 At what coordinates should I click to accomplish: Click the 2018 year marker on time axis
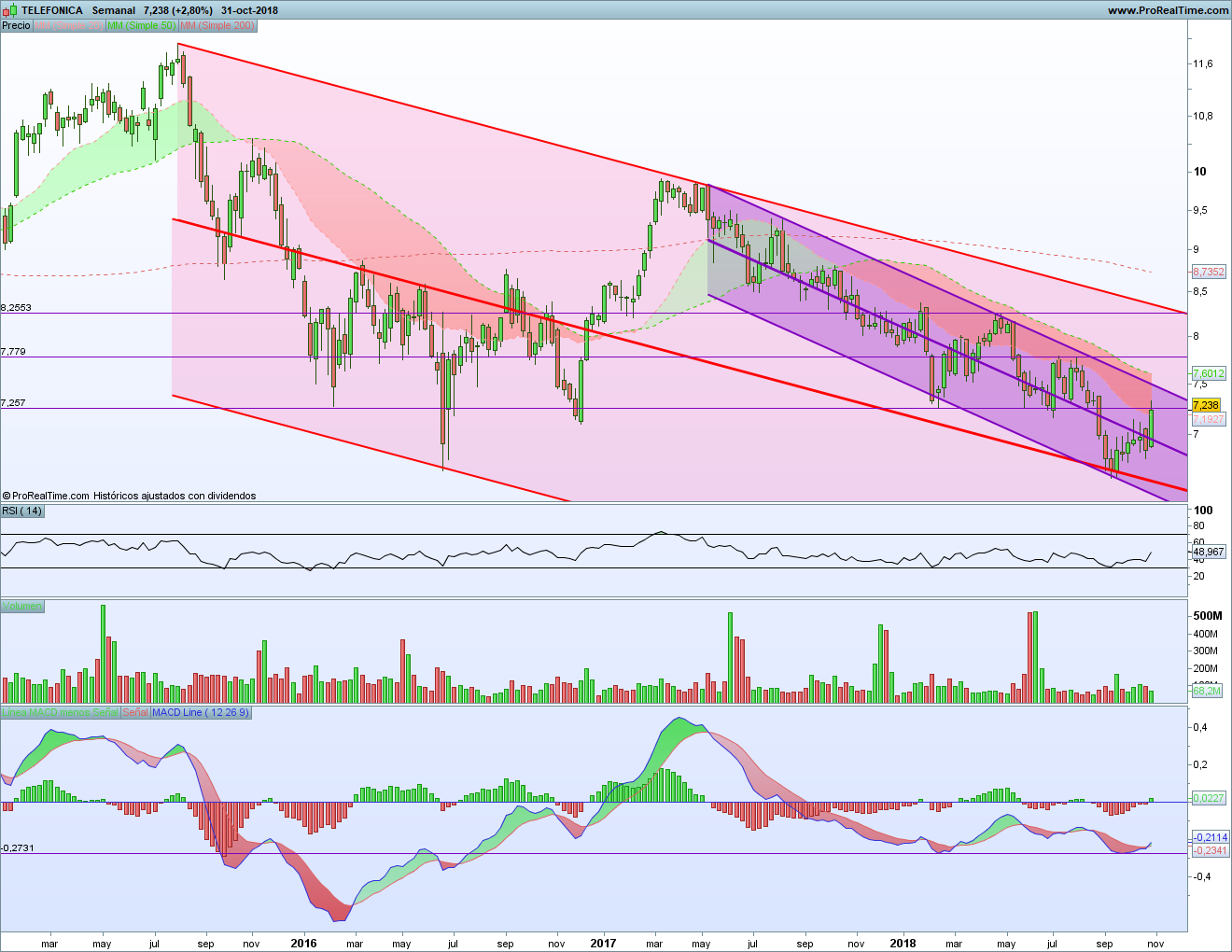point(903,944)
